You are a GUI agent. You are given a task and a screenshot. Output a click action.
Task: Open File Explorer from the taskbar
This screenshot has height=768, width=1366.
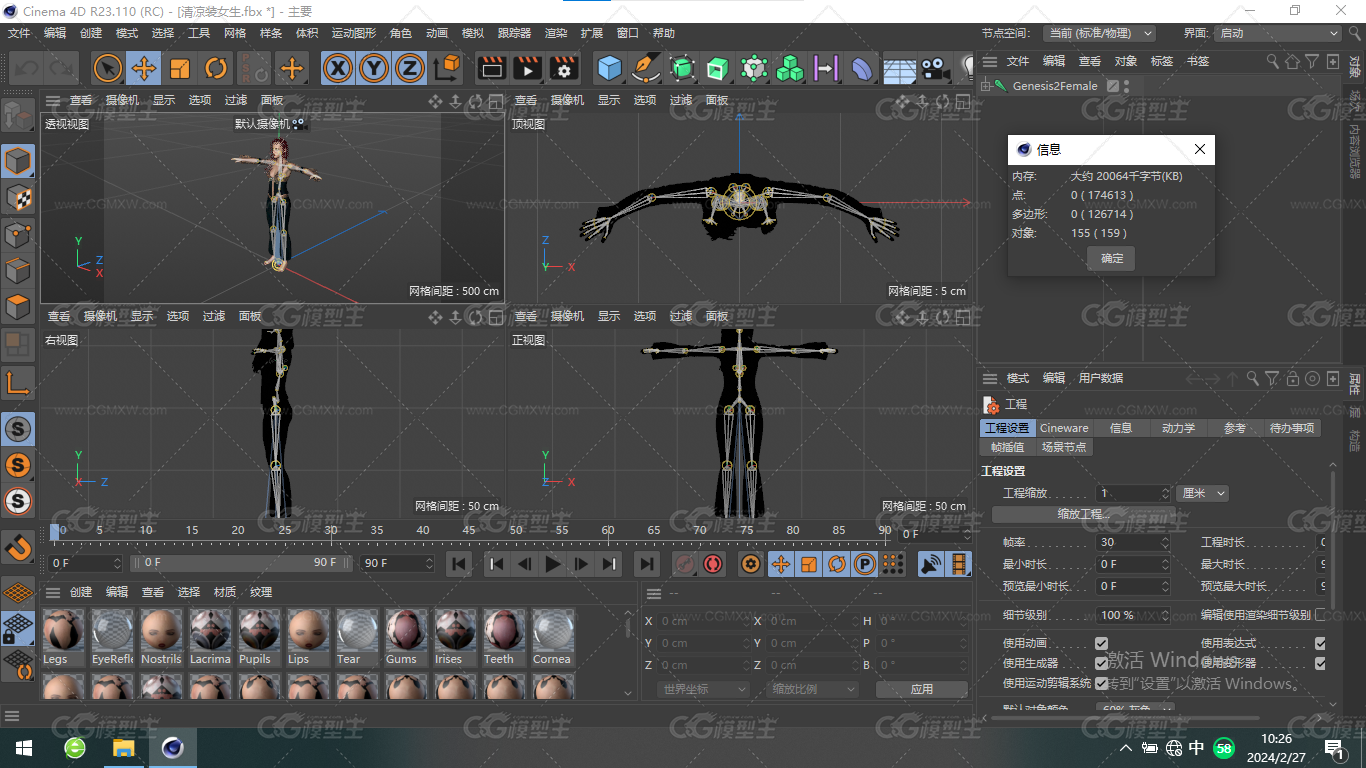[123, 748]
